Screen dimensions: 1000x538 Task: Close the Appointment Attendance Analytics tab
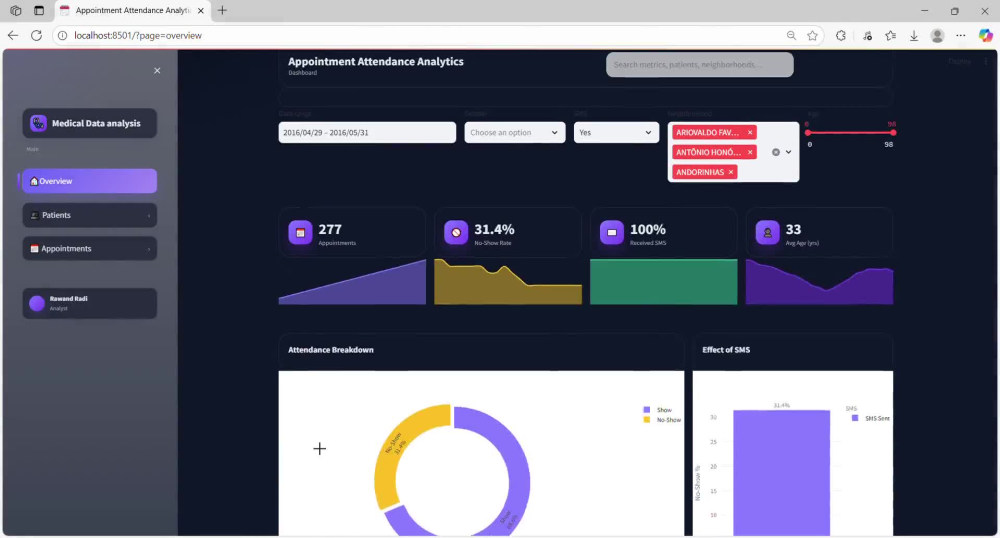pos(201,10)
